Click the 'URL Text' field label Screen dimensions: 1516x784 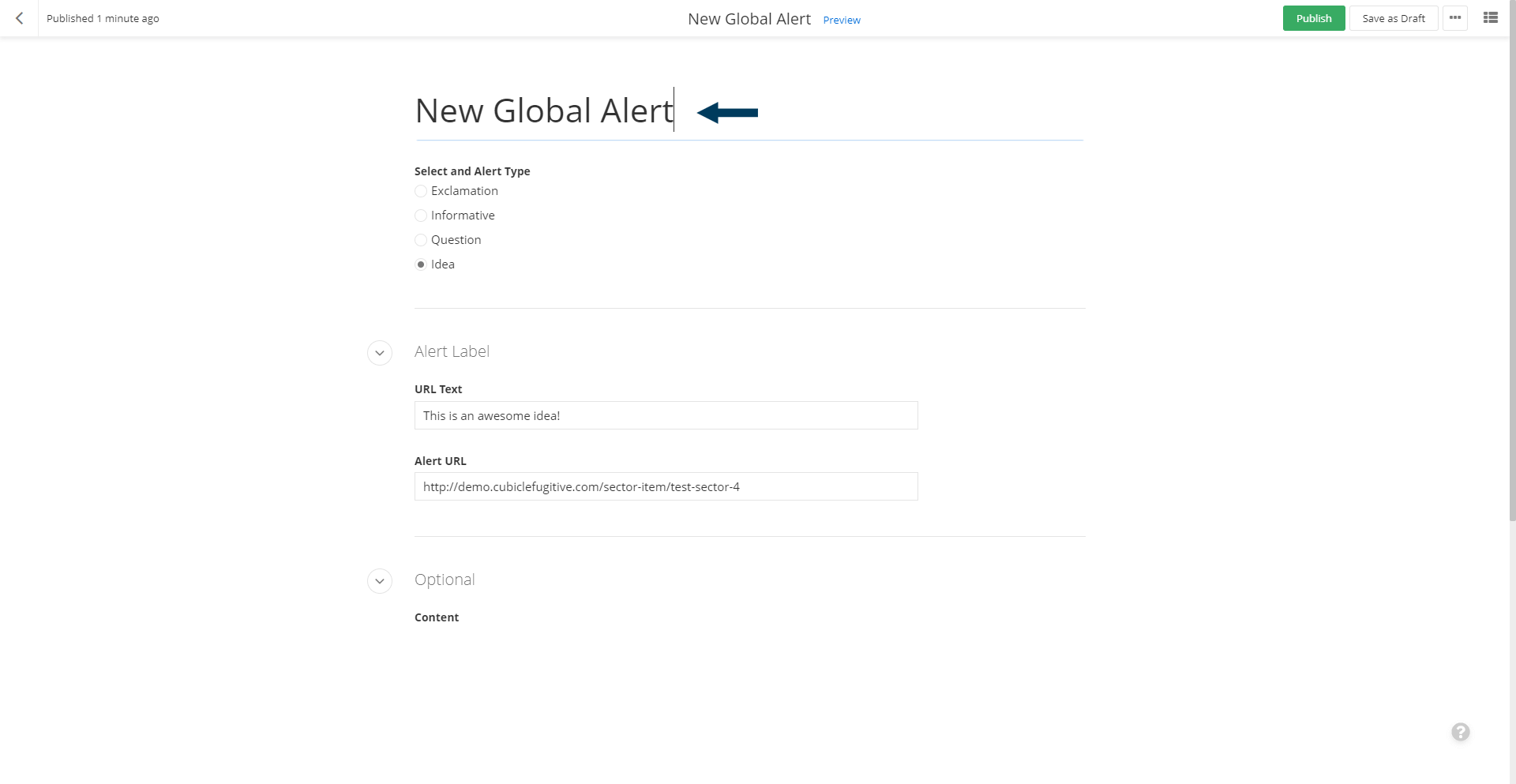[438, 389]
